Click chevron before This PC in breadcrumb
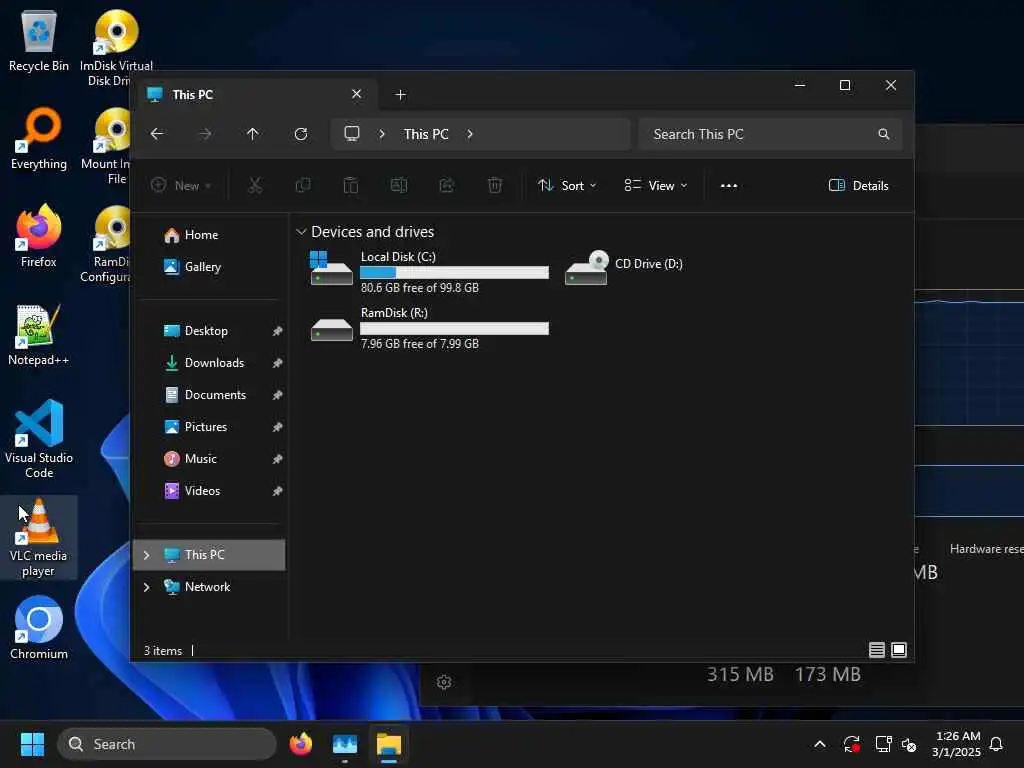 [x=382, y=134]
